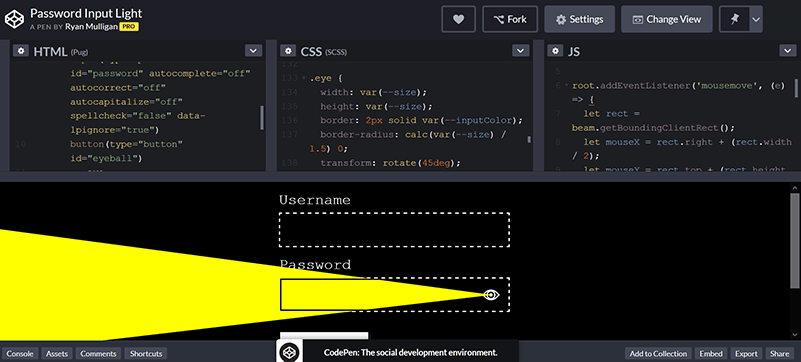The height and width of the screenshot is (362, 801).
Task: Open CSS editor settings gear
Action: coord(288,51)
